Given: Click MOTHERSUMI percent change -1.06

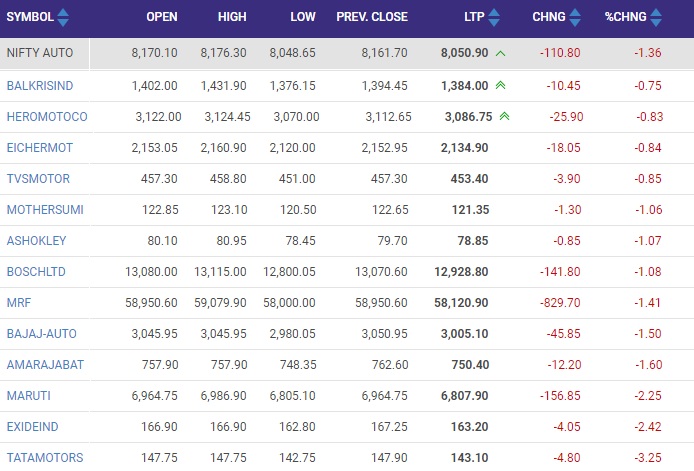Looking at the screenshot, I should [x=649, y=209].
